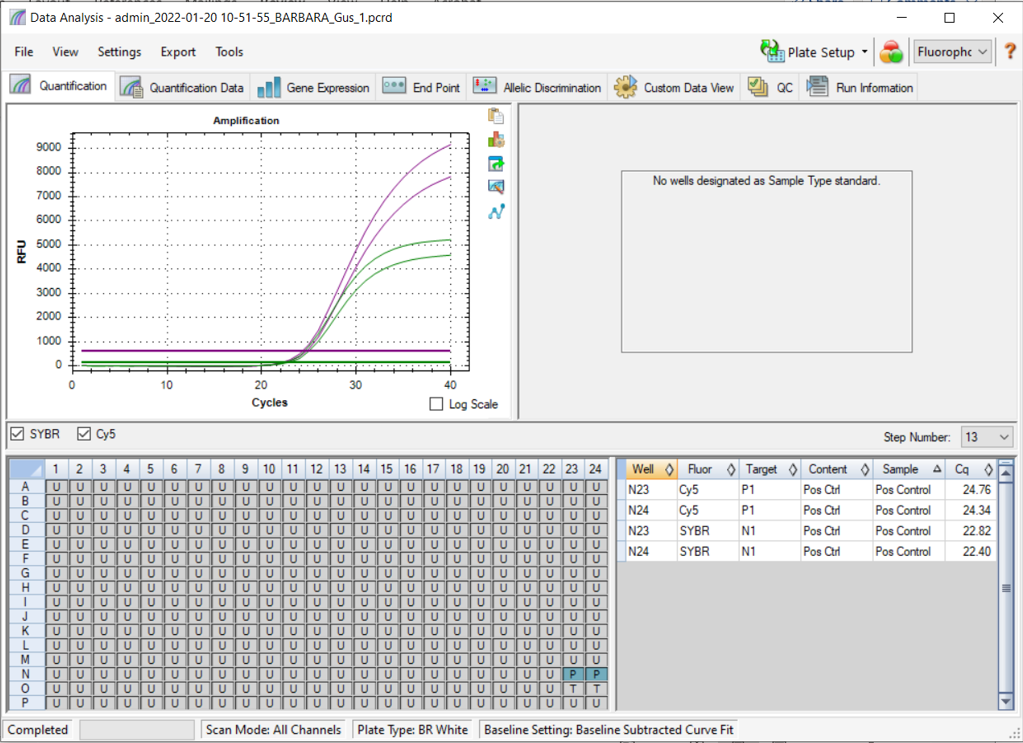Enable the Log Scale checkbox
Viewport: 1023px width, 743px height.
coord(436,404)
